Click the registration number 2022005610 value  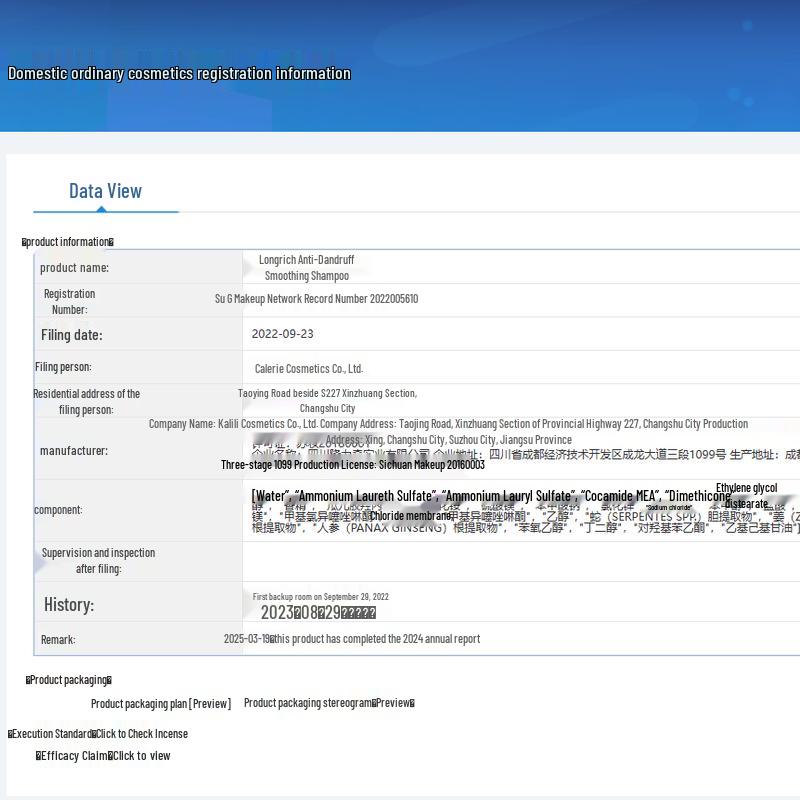(x=316, y=298)
